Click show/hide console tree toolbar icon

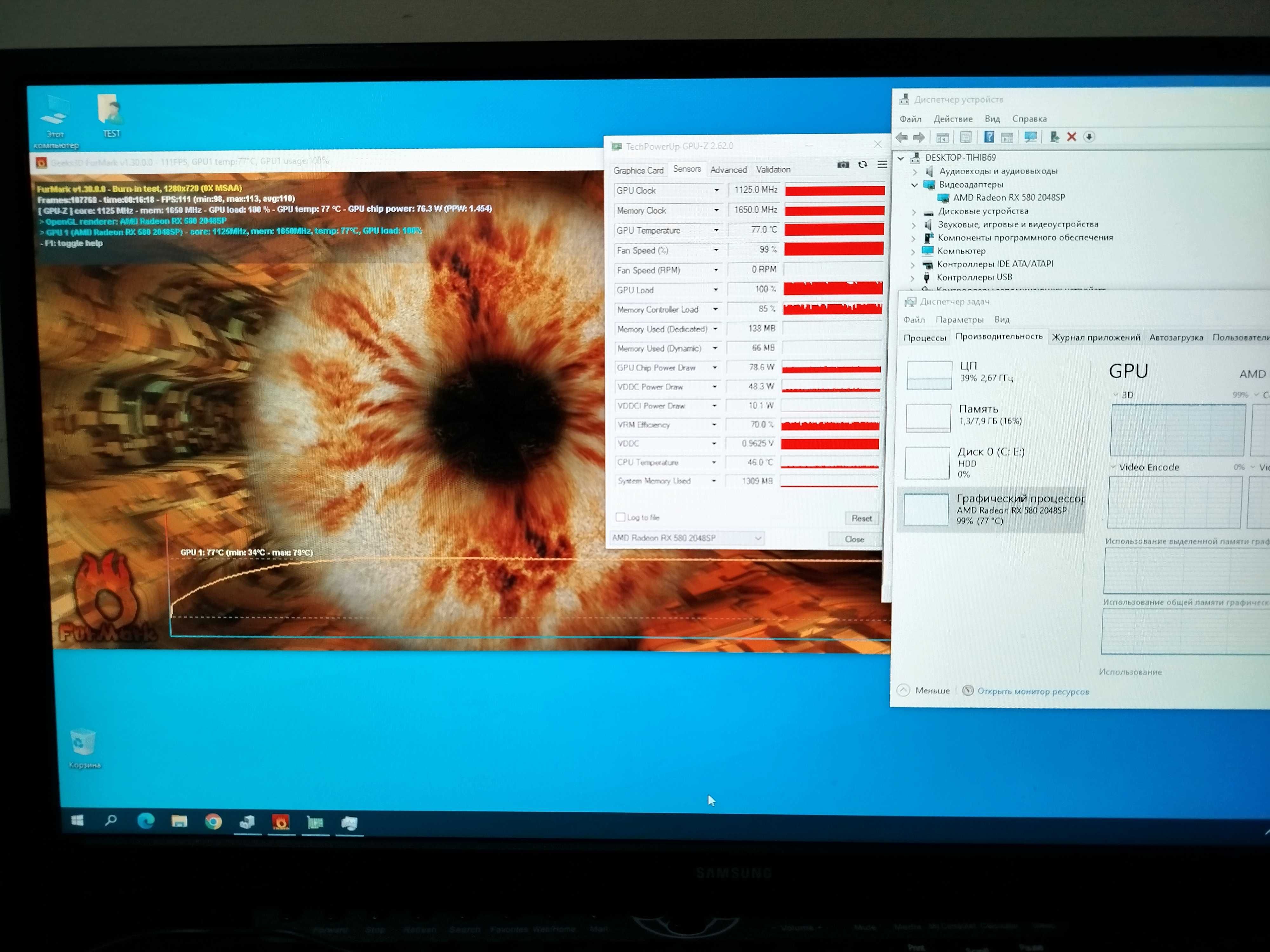click(942, 137)
